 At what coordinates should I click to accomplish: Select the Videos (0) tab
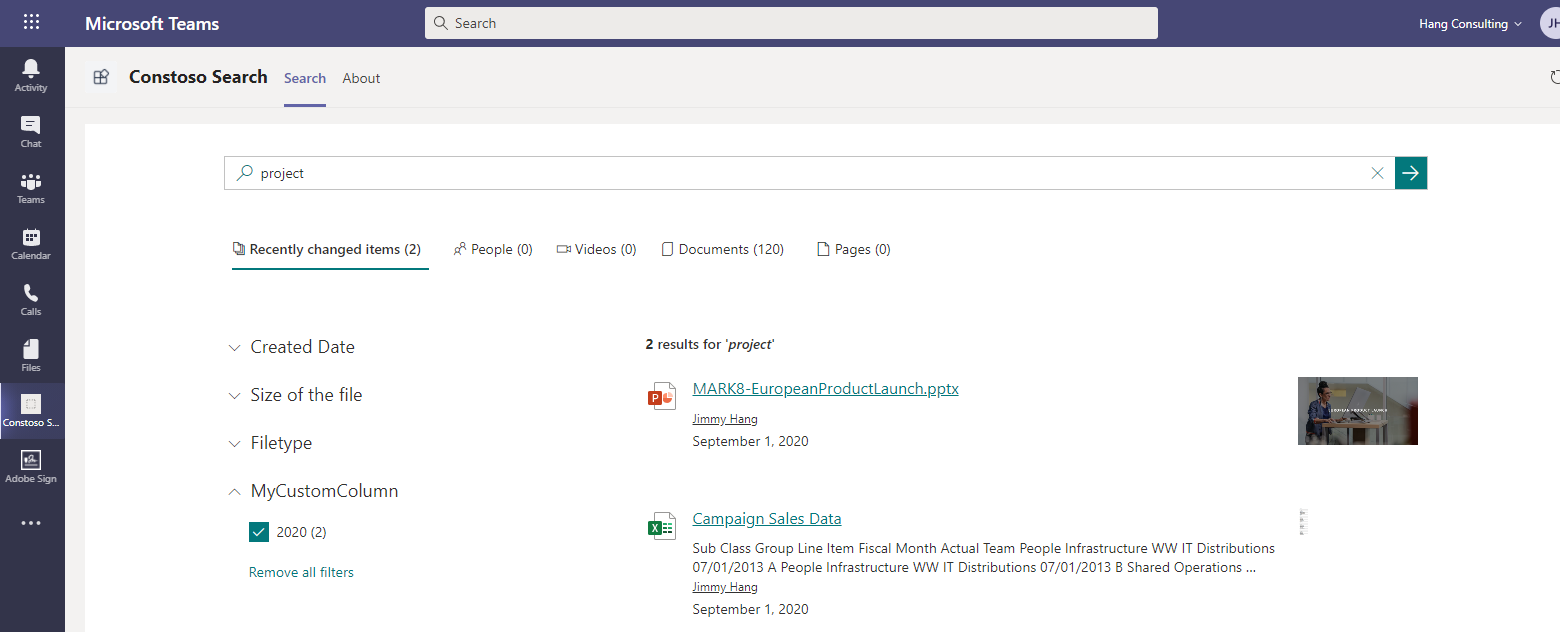click(x=597, y=249)
